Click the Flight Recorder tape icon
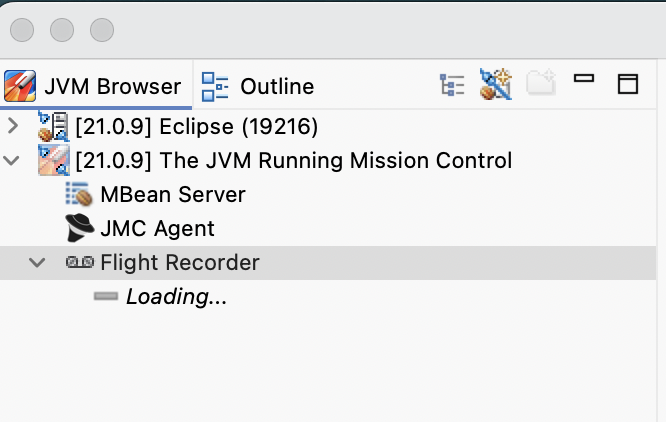 point(79,263)
